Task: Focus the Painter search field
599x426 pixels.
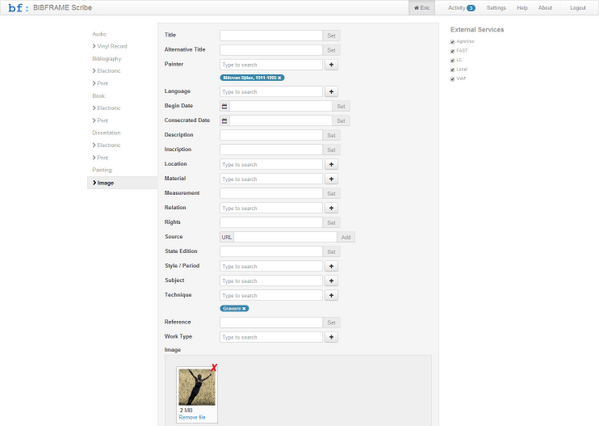Action: [271, 65]
